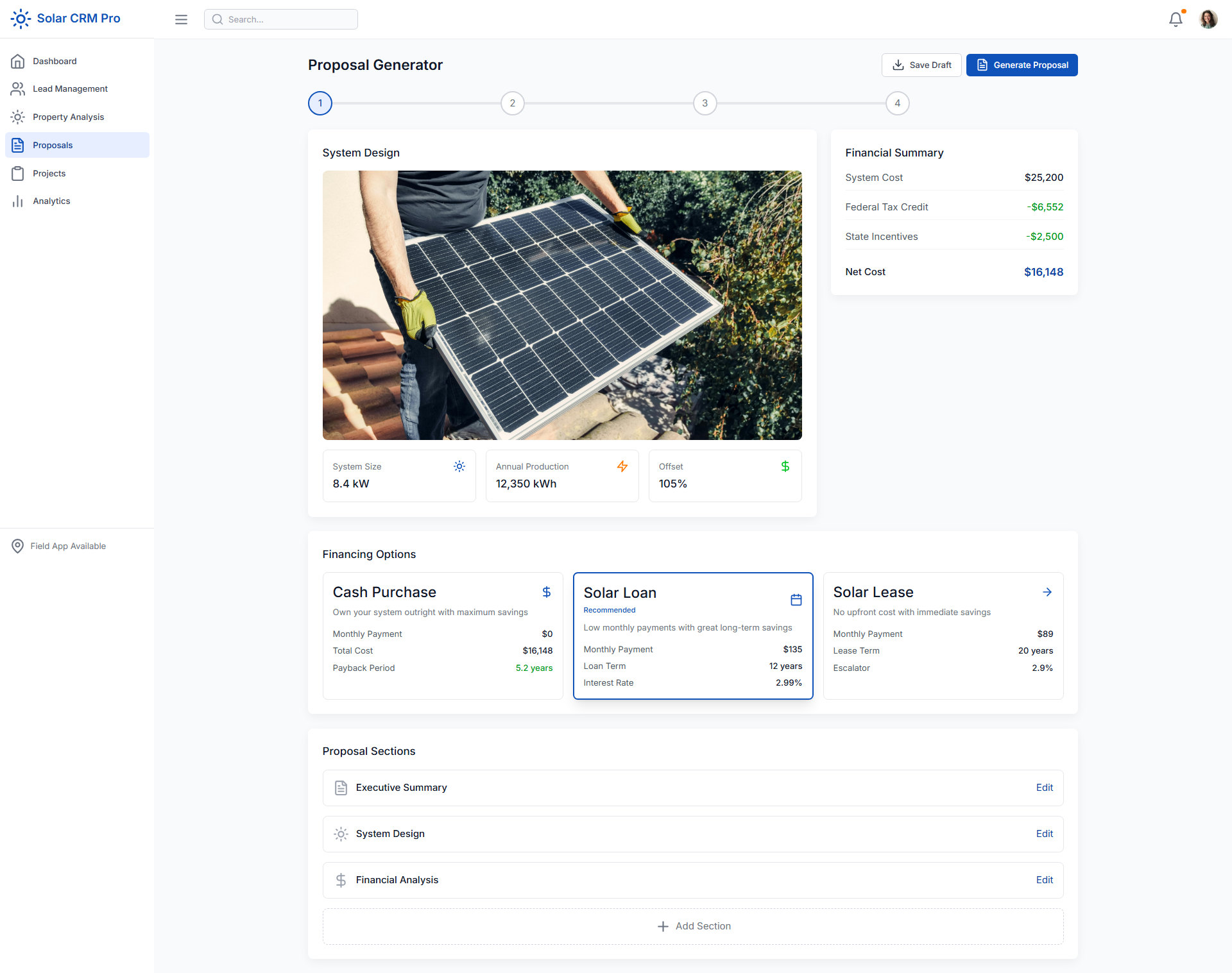The image size is (1232, 973).
Task: Click the hamburger menu icon
Action: tap(181, 19)
